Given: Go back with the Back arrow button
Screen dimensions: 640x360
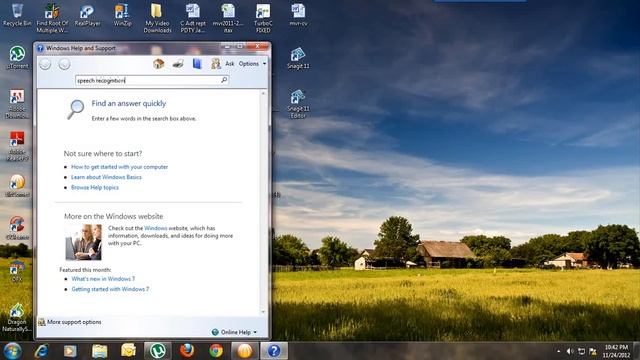Looking at the screenshot, I should 45,64.
